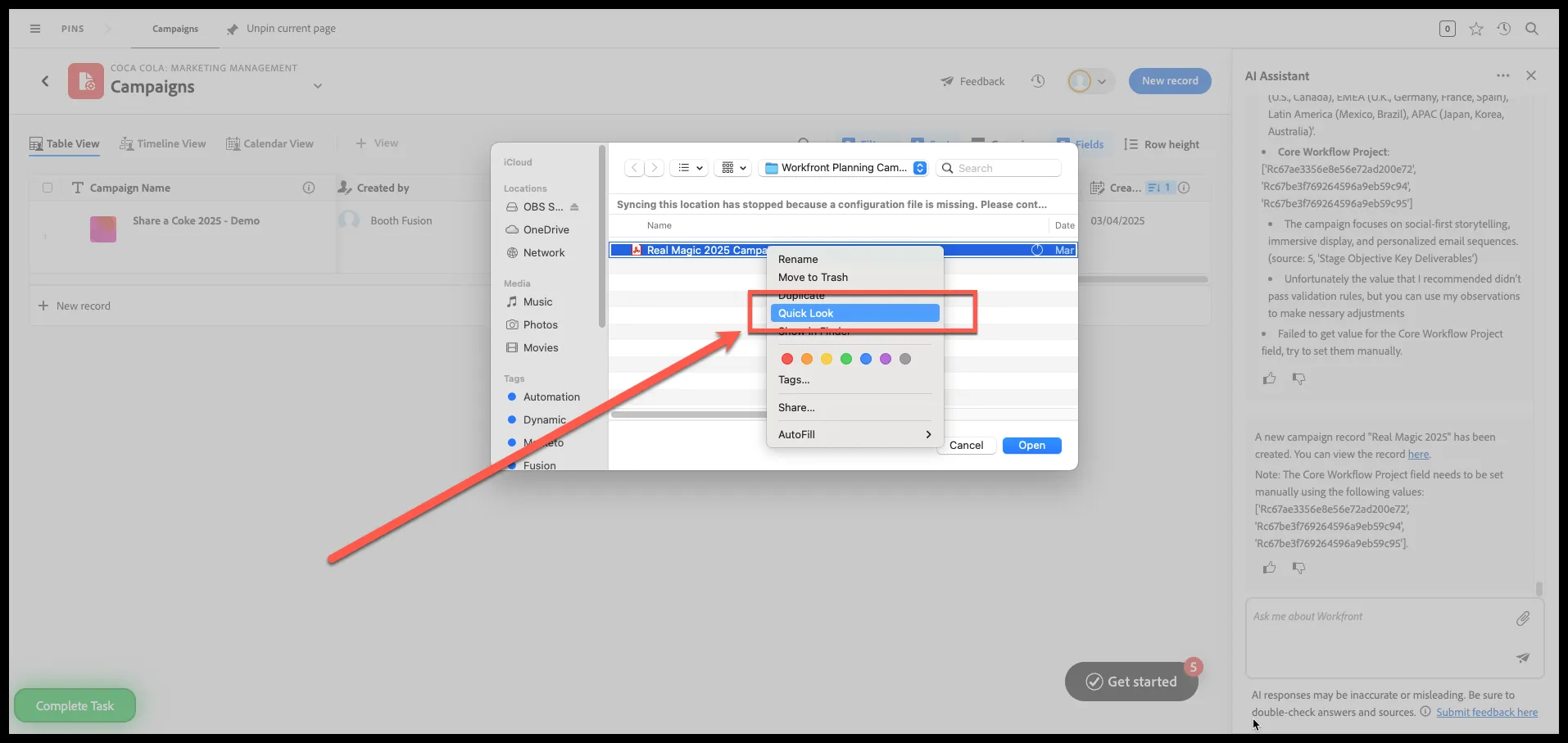
Task: Thumbs up the Core Workflow Project failure response
Action: click(1270, 378)
